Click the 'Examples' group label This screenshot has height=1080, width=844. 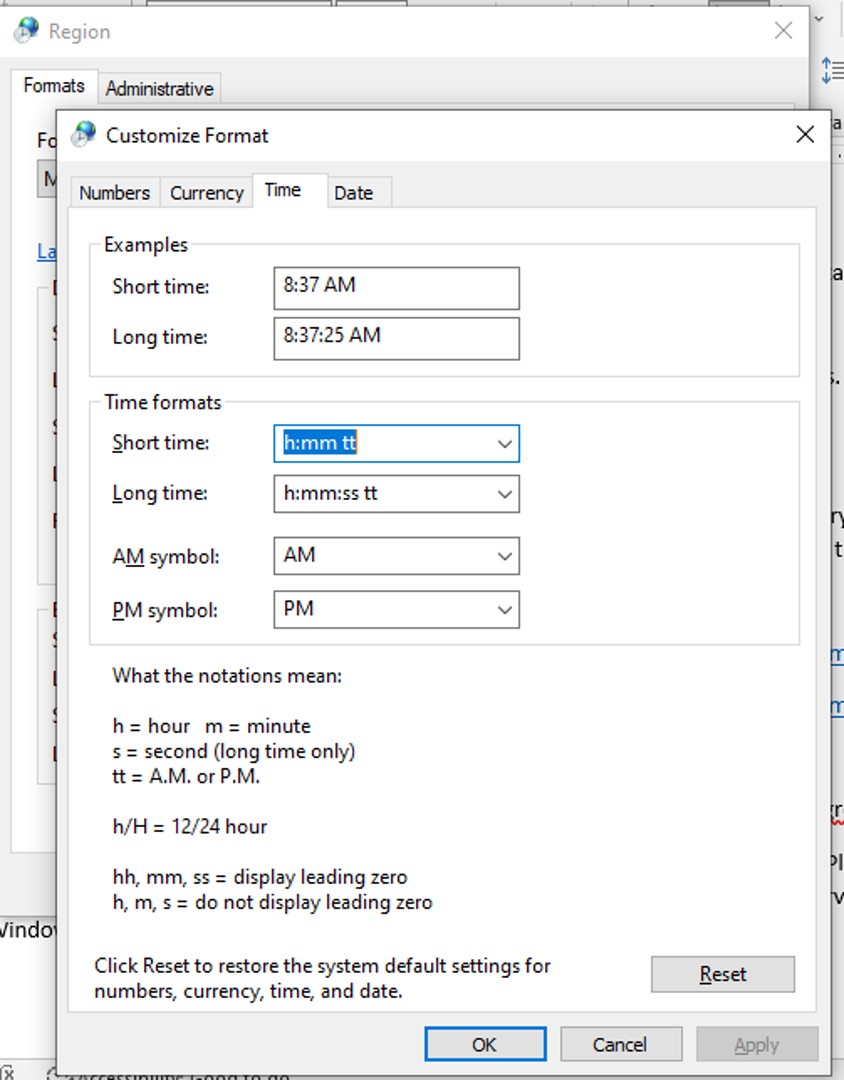click(x=145, y=245)
